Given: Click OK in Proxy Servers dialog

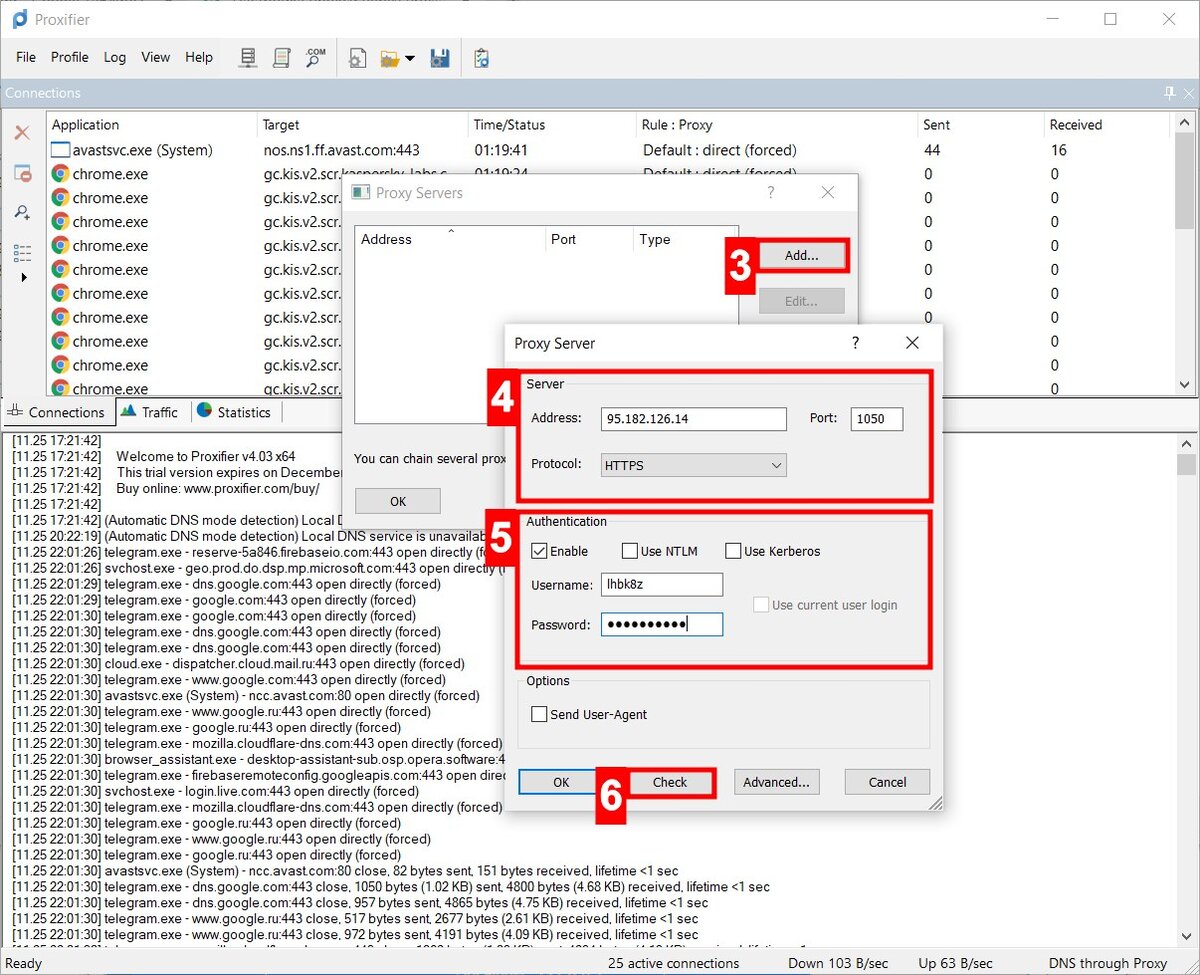Looking at the screenshot, I should (x=398, y=501).
